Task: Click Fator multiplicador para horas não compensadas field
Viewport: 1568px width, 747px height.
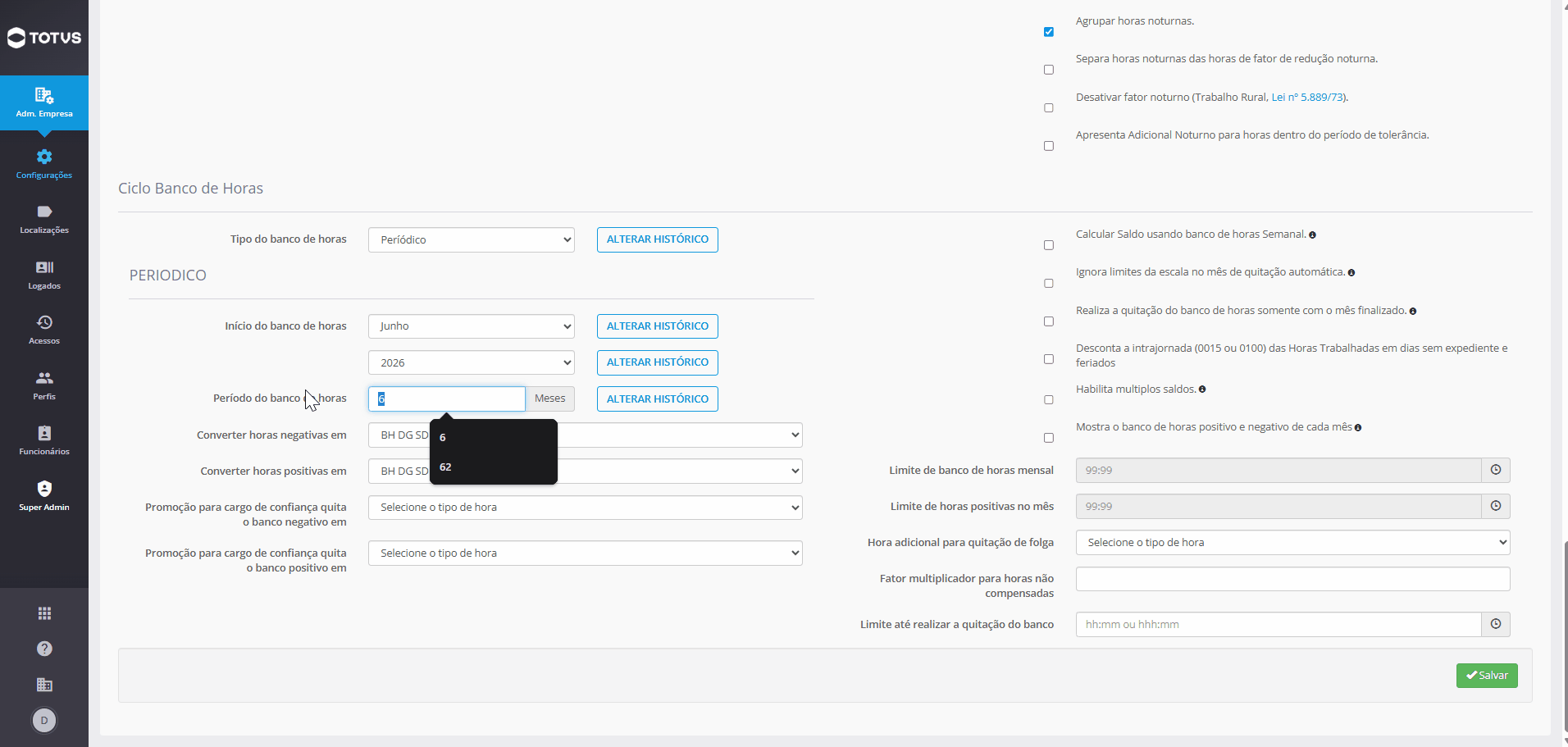Action: 1293,579
